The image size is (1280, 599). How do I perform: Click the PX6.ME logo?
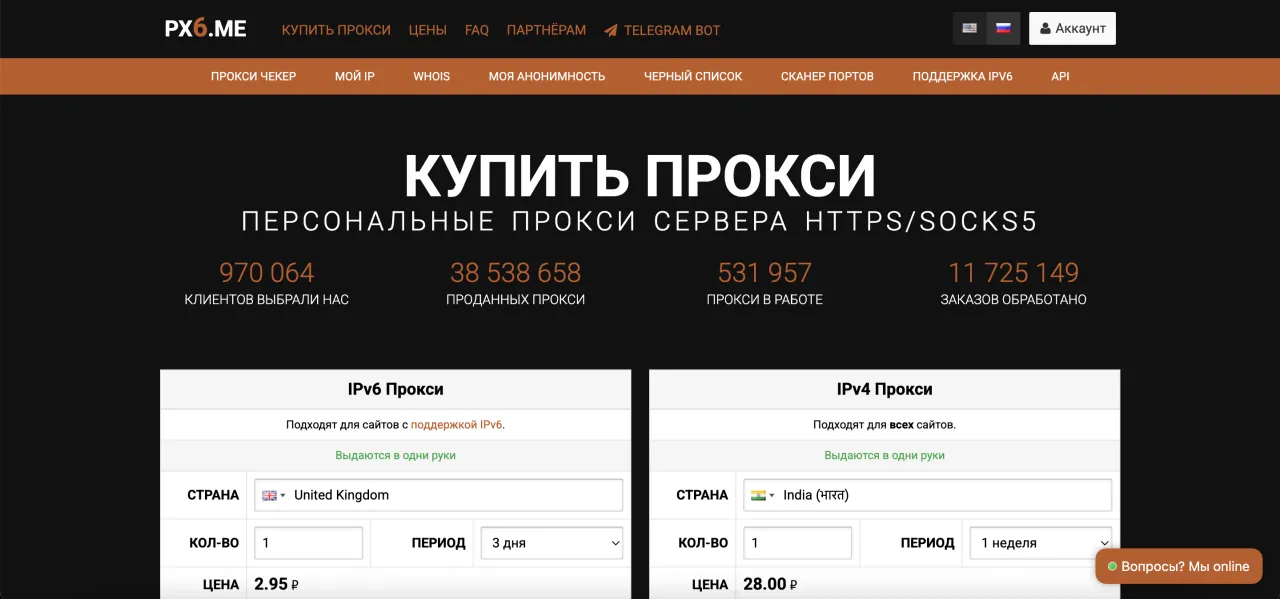click(205, 29)
